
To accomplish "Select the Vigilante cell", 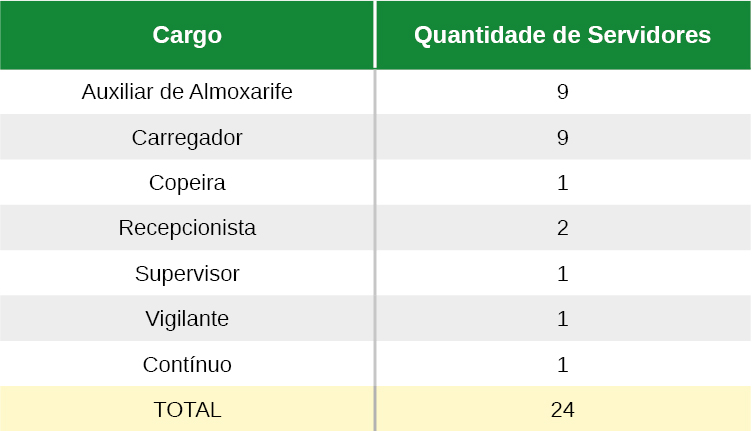I will point(187,319).
